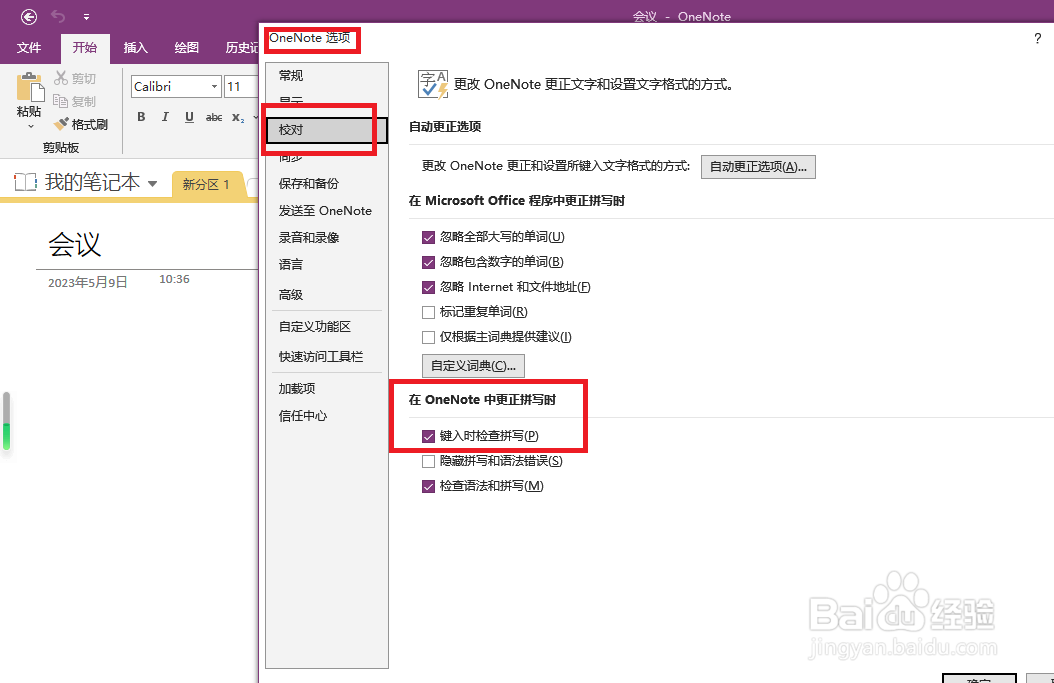This screenshot has width=1054, height=683.
Task: Enable 隐藏拼写和语法错误 checkbox
Action: pos(428,461)
